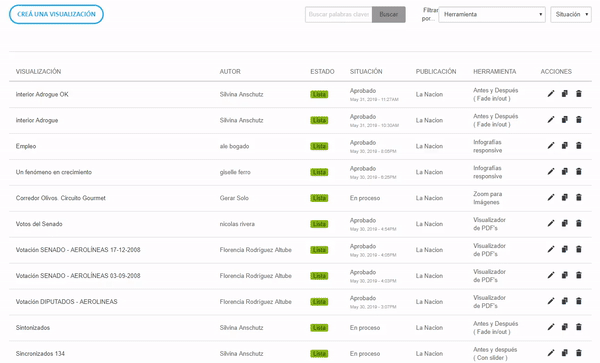Image resolution: width=600 pixels, height=363 pixels.
Task: Duplicate the 'Sintonizados' visualization
Action: pyautogui.click(x=564, y=327)
